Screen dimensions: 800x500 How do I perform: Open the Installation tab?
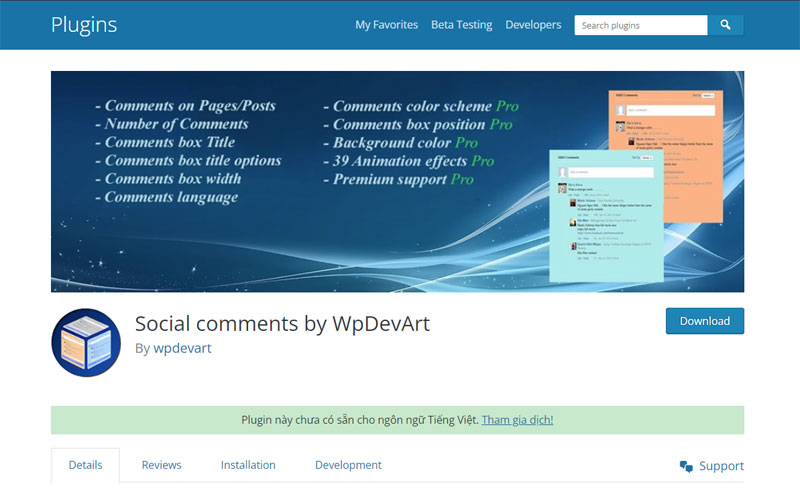[248, 465]
